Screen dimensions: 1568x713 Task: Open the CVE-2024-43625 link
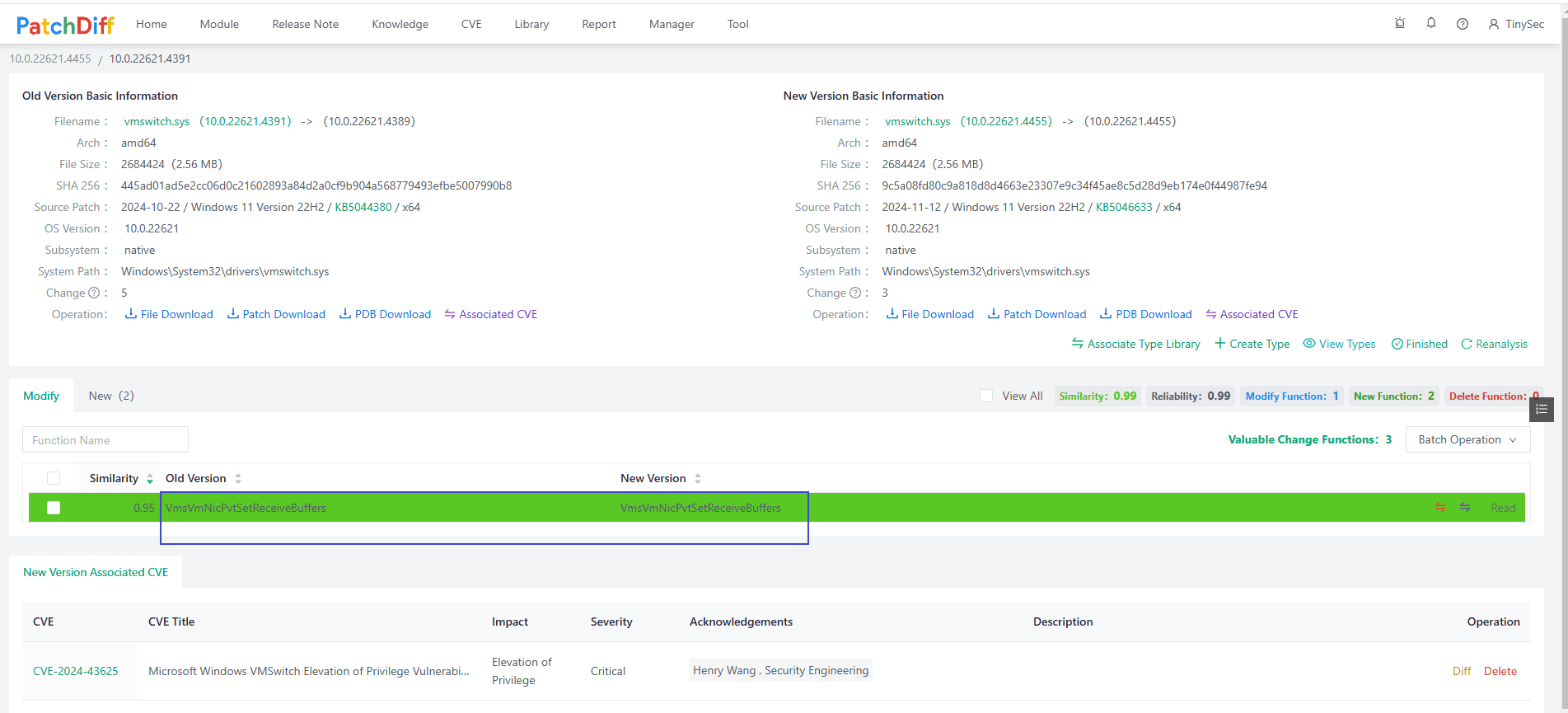(76, 671)
